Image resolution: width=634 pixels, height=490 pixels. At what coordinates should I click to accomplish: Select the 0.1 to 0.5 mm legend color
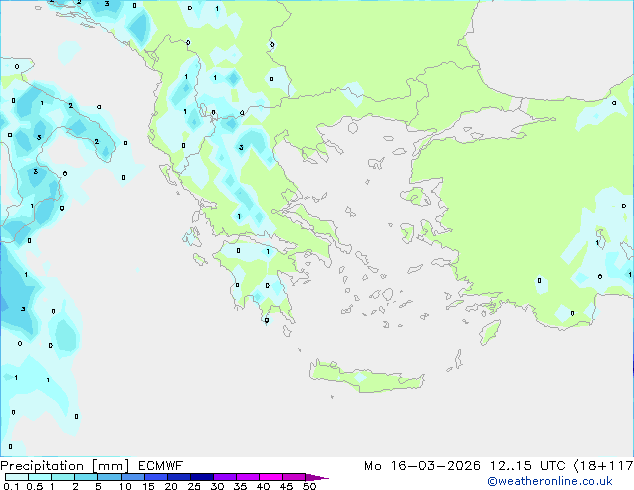click(17, 477)
